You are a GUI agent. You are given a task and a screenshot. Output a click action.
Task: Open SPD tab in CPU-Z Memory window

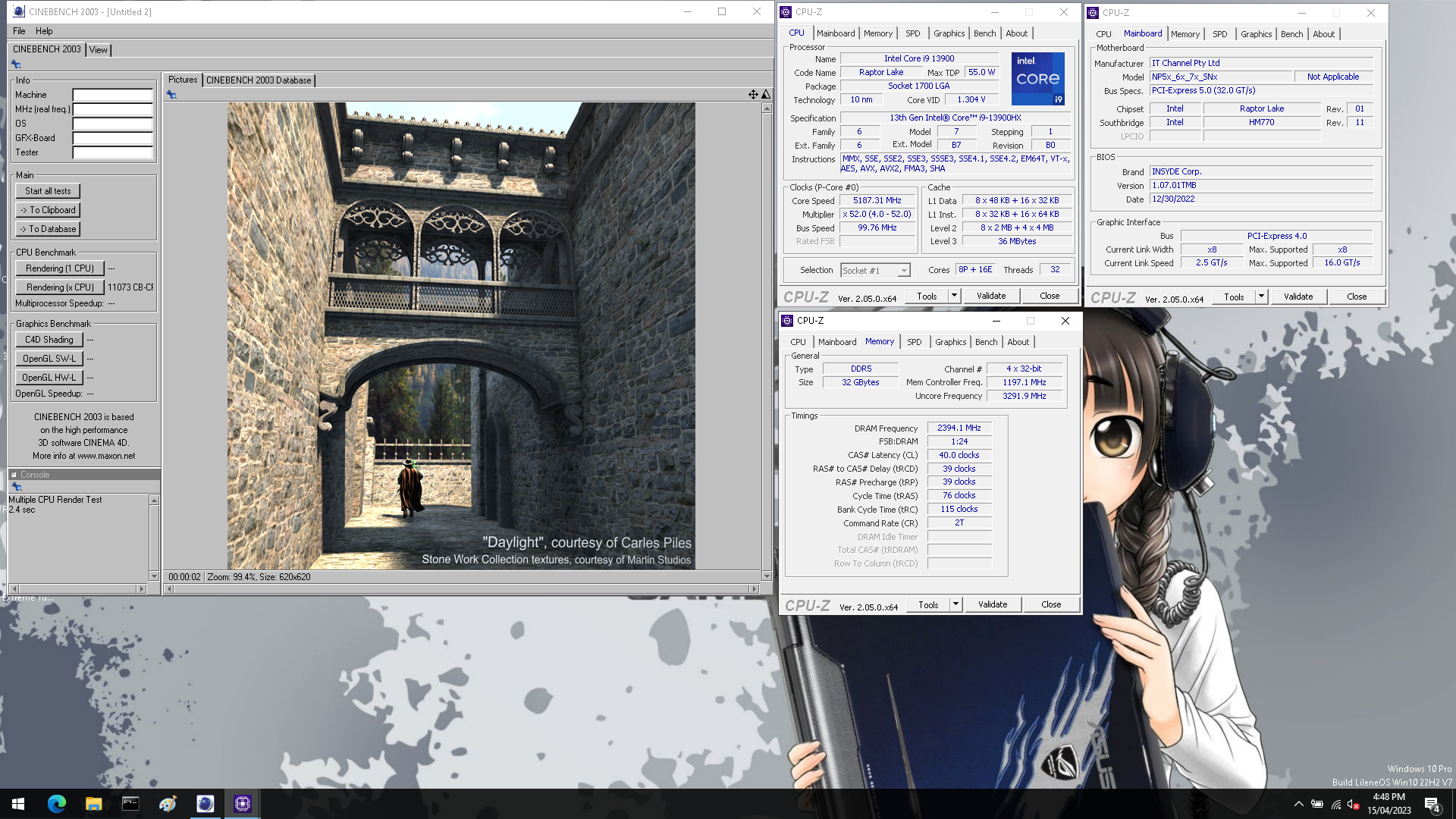pos(915,342)
